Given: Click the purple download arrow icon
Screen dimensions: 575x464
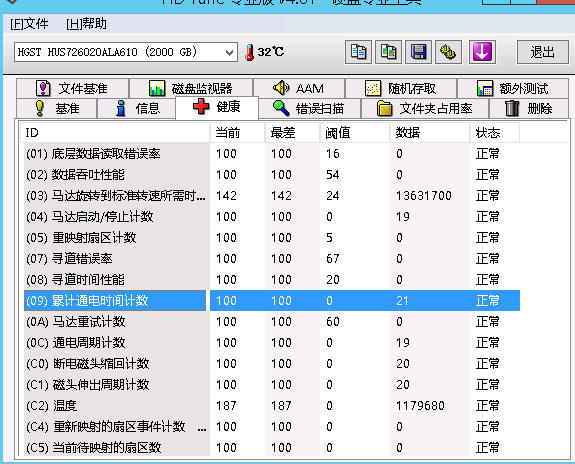Looking at the screenshot, I should pos(482,52).
